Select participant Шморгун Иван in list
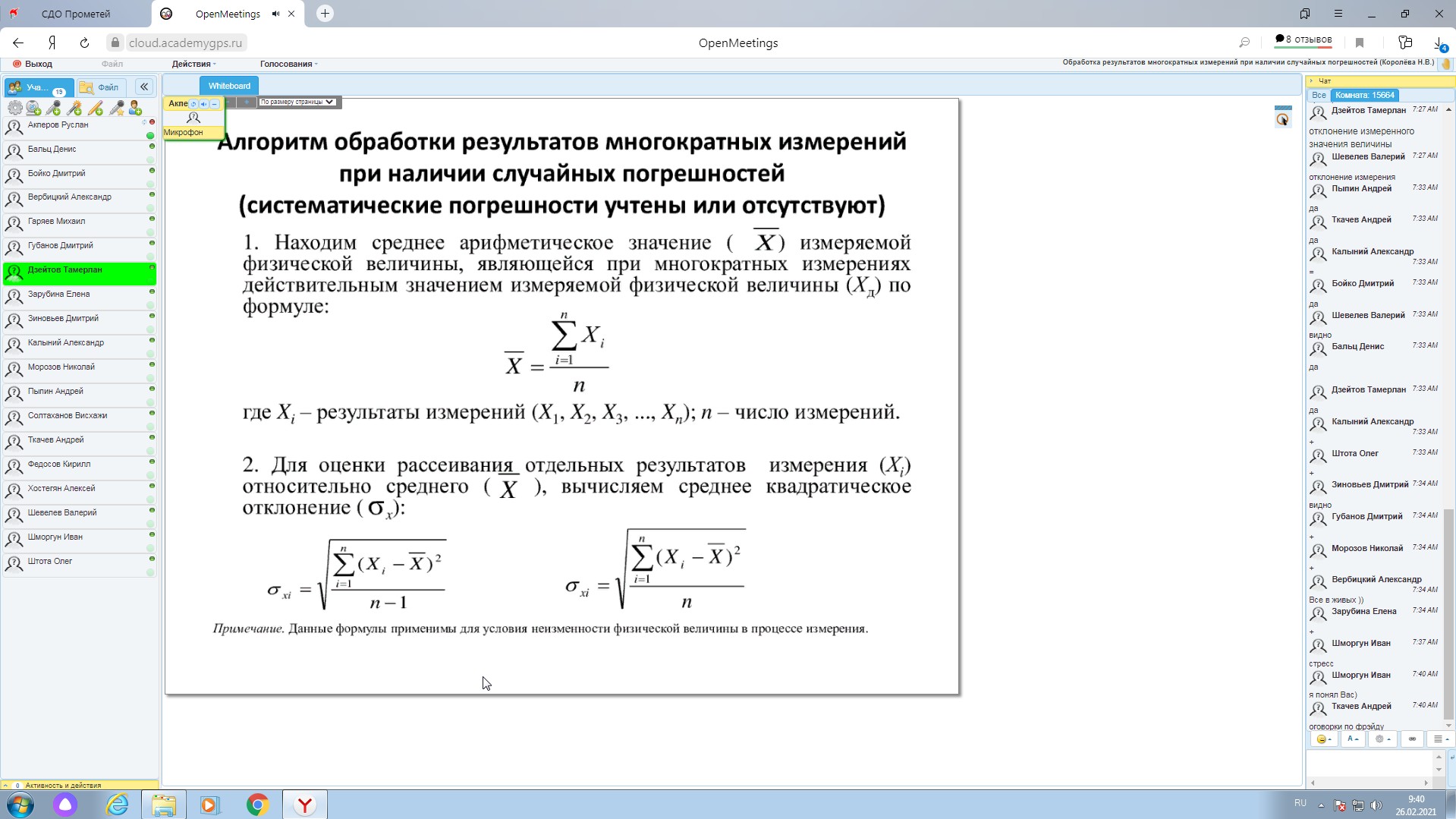The width and height of the screenshot is (1456, 819). pyautogui.click(x=80, y=540)
